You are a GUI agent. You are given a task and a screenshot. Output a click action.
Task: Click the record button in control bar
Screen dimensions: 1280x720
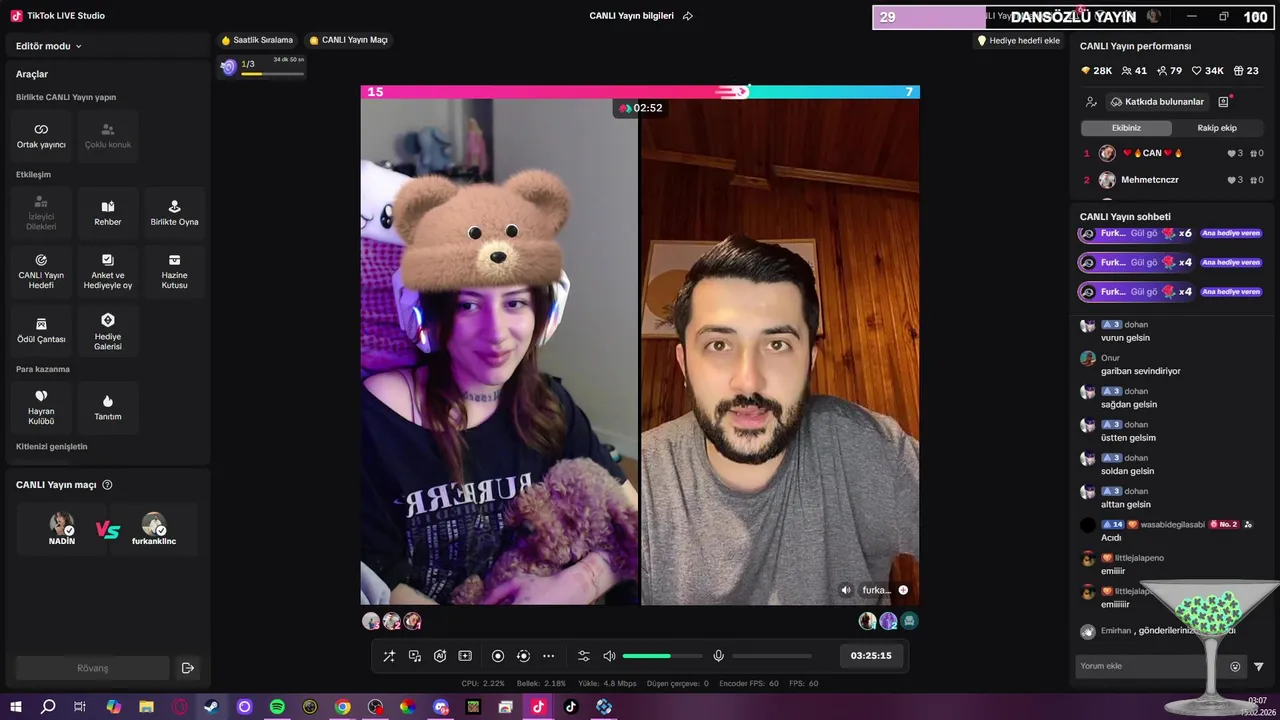pos(498,656)
